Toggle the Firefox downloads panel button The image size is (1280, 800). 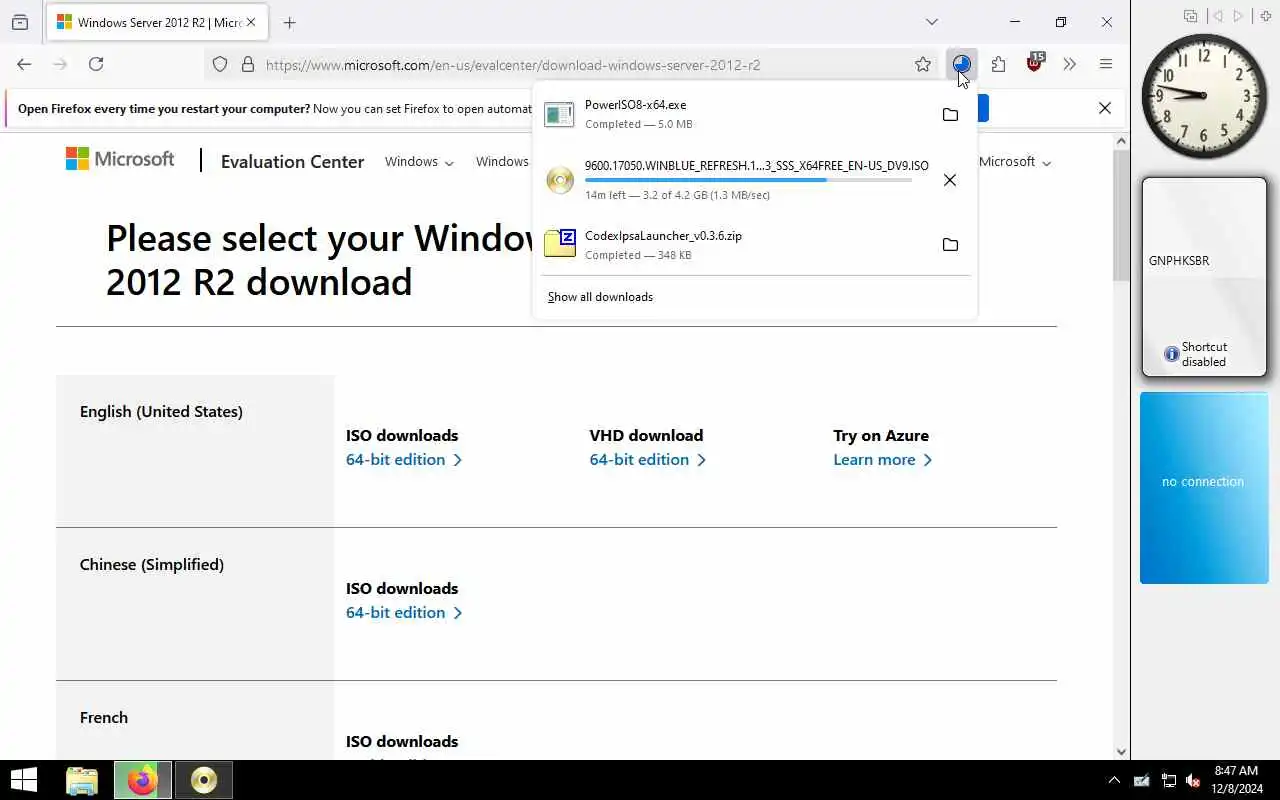point(961,64)
